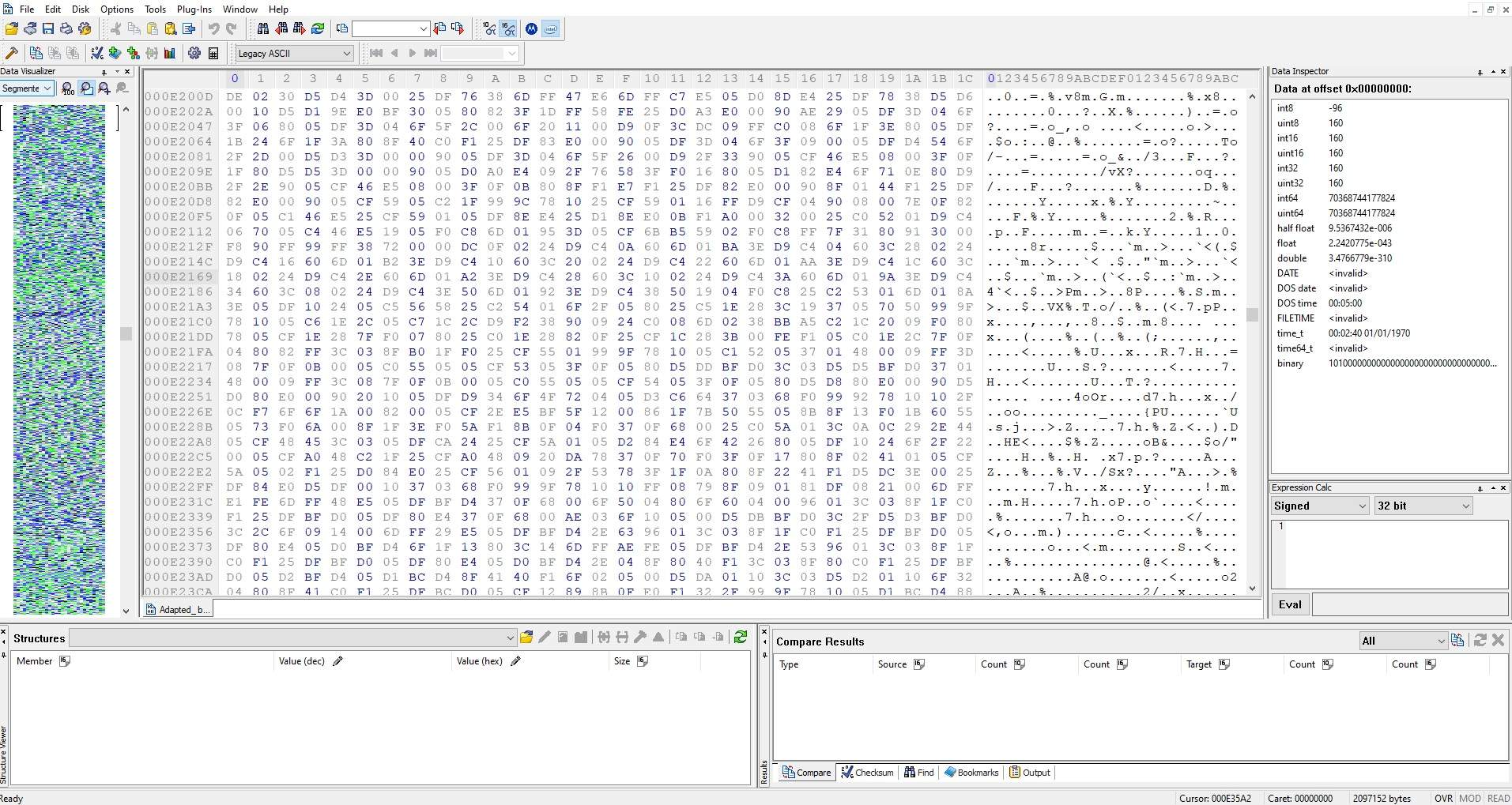Viewport: 1512px width, 805px height.
Task: Open the Legacy ASCII encoding dropdown
Action: coord(294,53)
